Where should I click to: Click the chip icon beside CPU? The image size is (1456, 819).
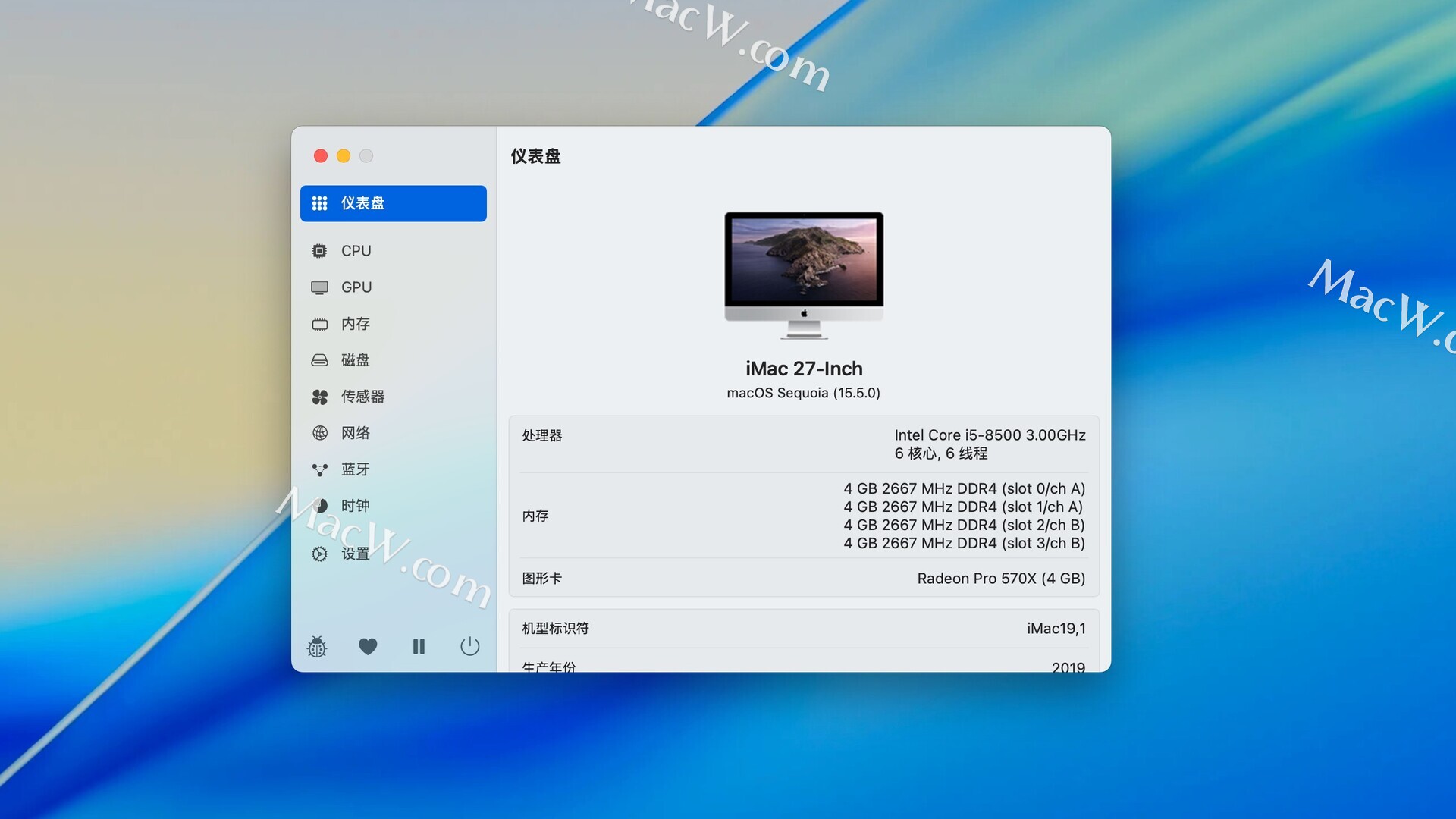(x=320, y=251)
